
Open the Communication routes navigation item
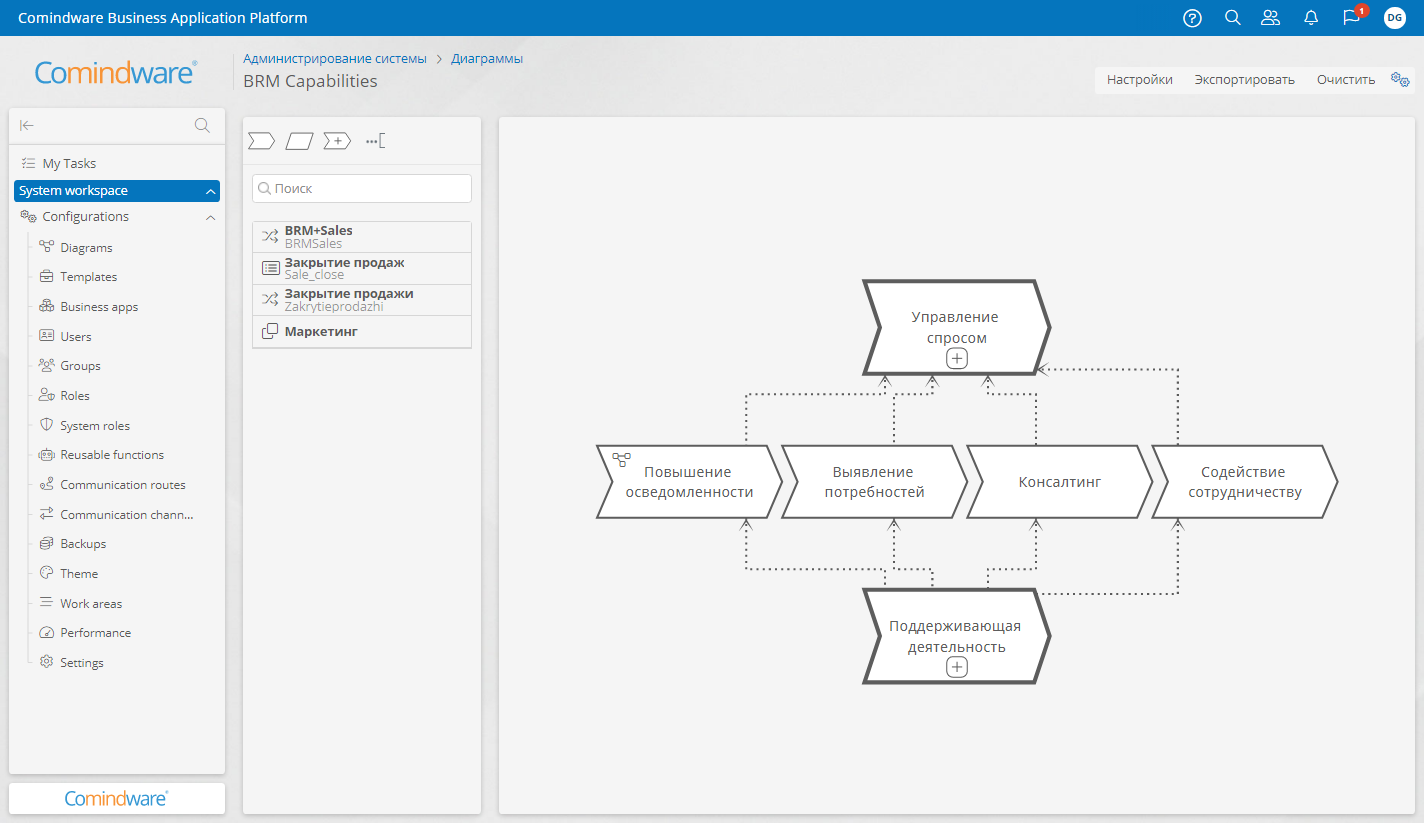click(123, 485)
